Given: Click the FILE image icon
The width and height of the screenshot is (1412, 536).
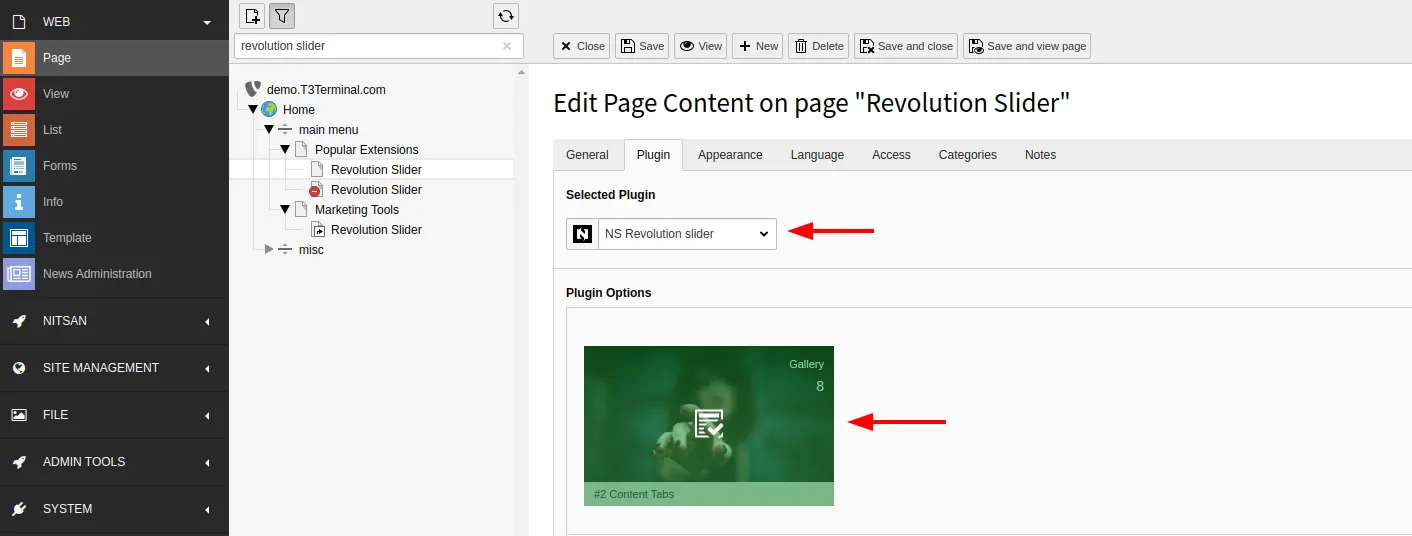Looking at the screenshot, I should tap(18, 415).
